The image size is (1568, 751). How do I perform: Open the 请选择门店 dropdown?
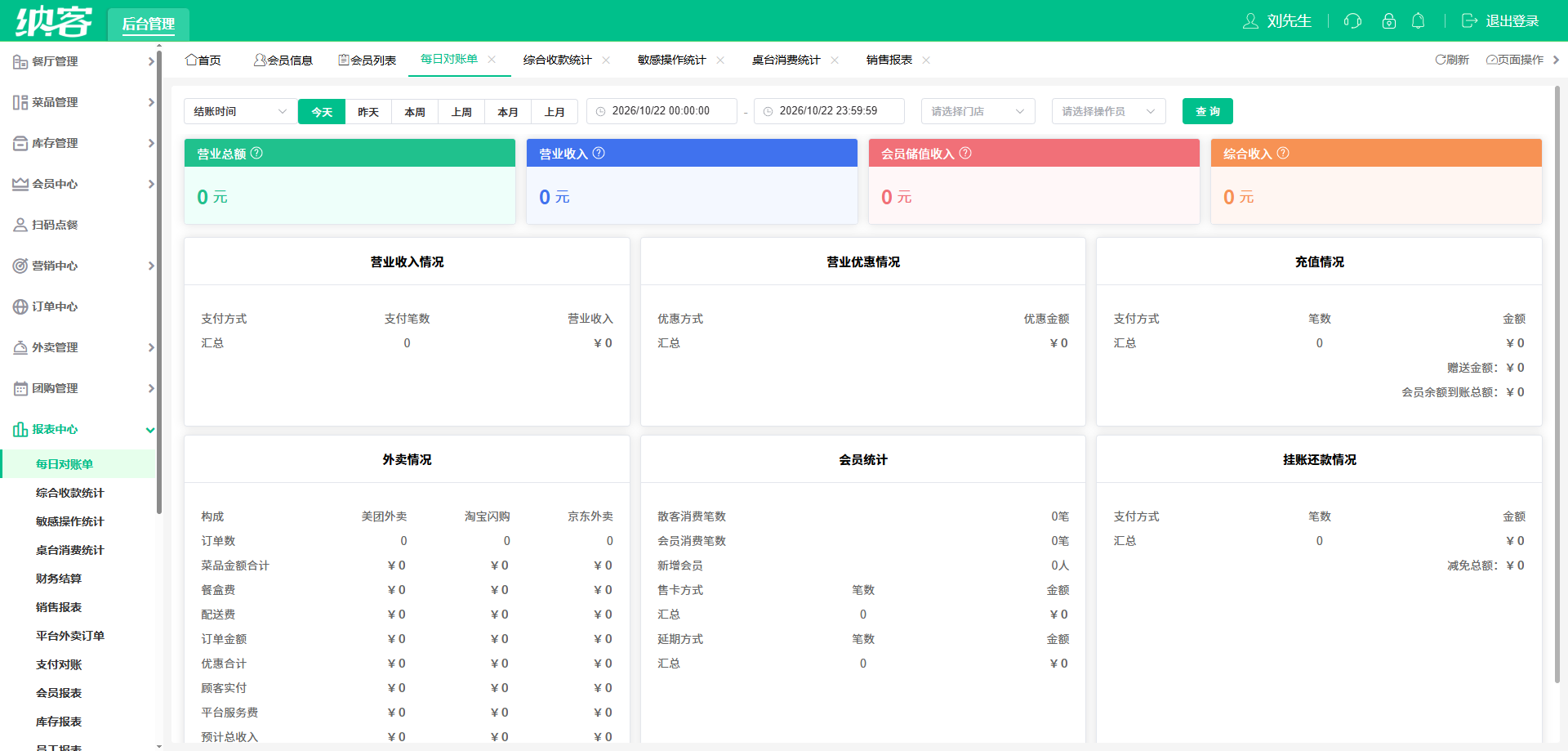click(x=978, y=111)
